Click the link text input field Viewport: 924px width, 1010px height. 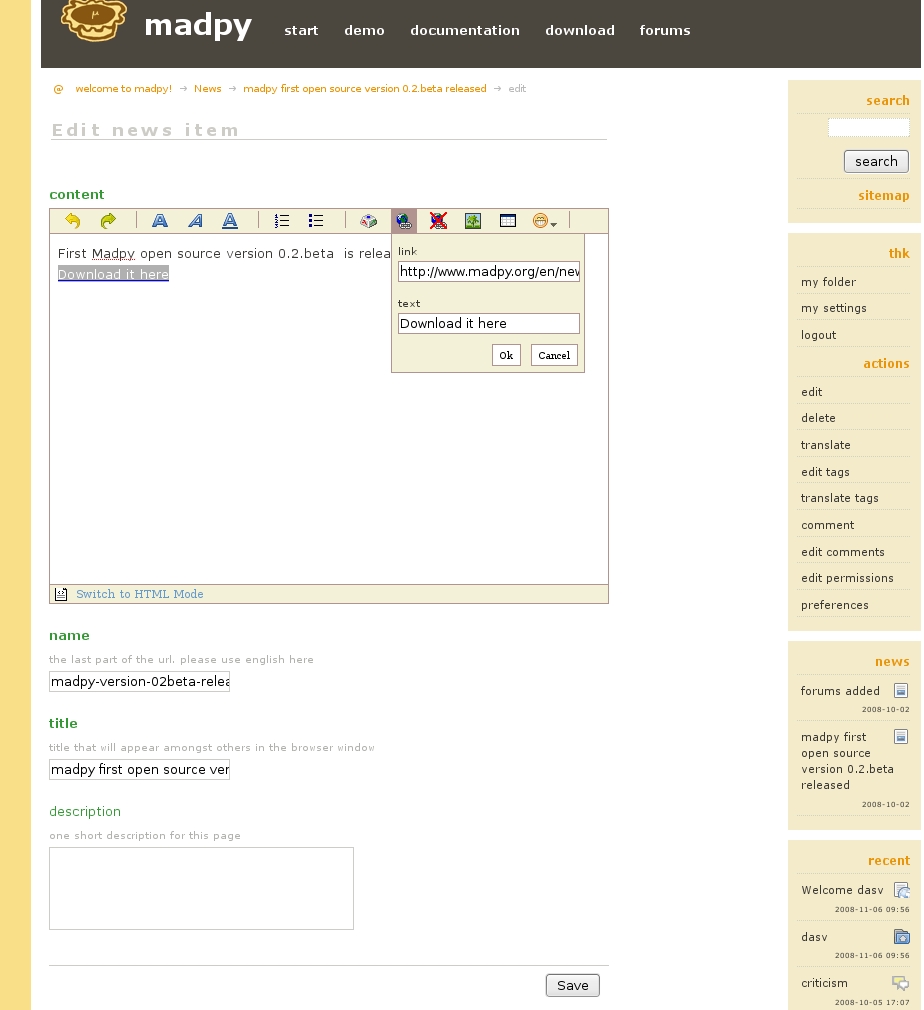(x=489, y=323)
